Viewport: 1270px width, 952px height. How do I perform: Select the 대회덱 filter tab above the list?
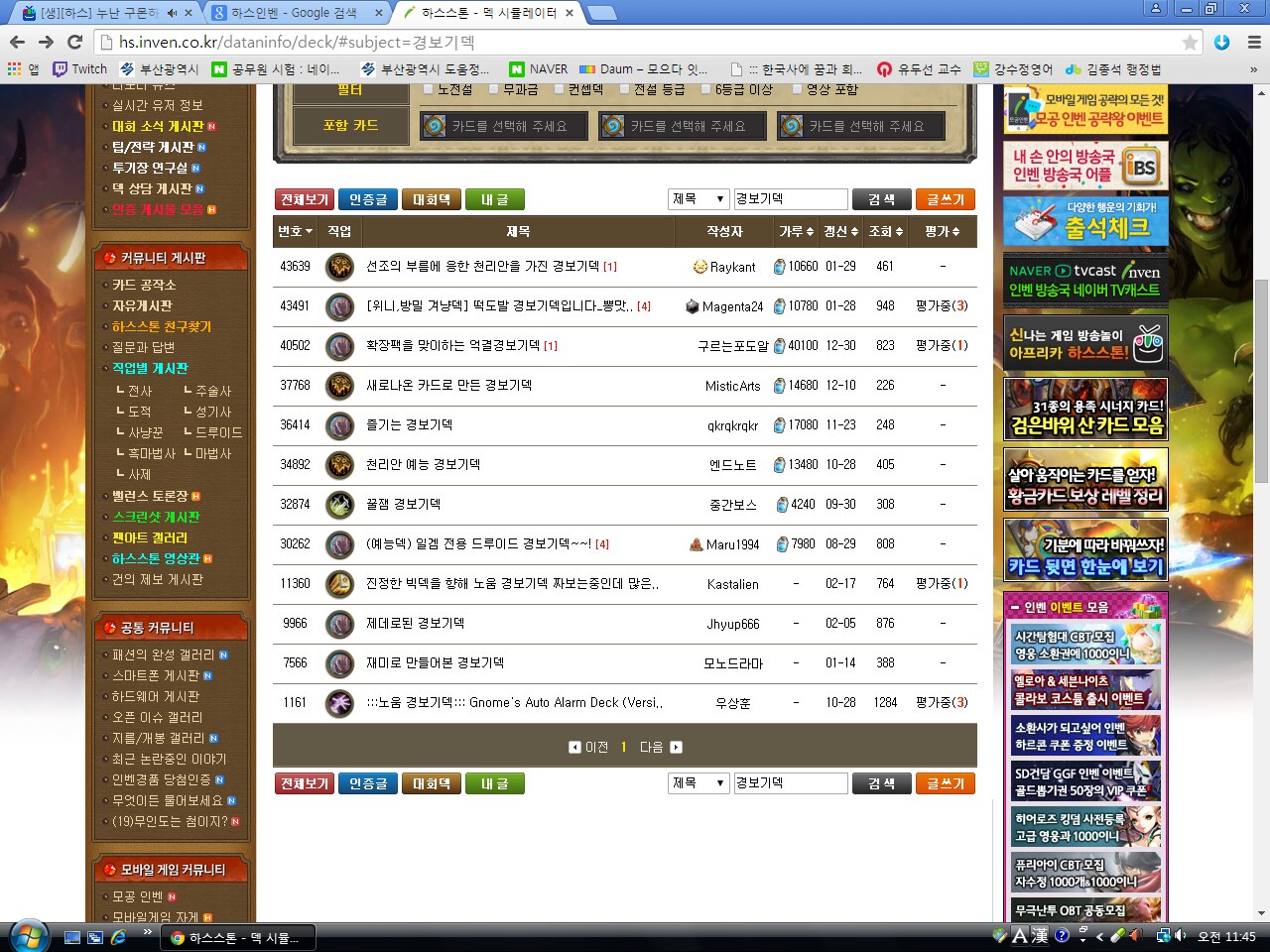(x=431, y=199)
